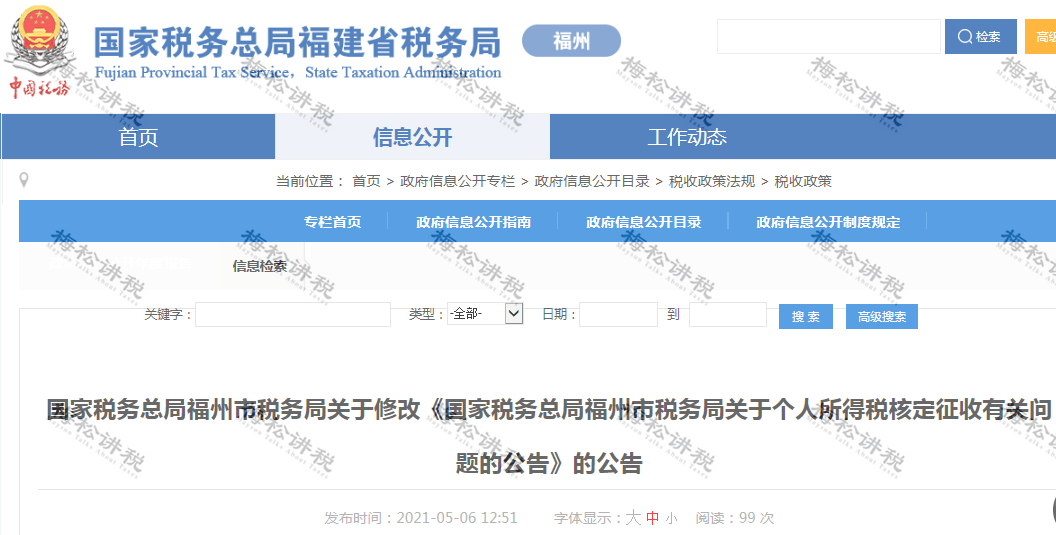Go to the 首页 main tab
This screenshot has height=535, width=1056.
138,137
